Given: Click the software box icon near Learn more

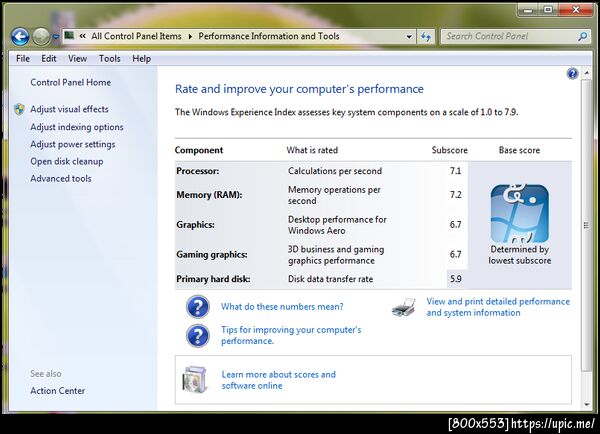Looking at the screenshot, I should click(195, 380).
